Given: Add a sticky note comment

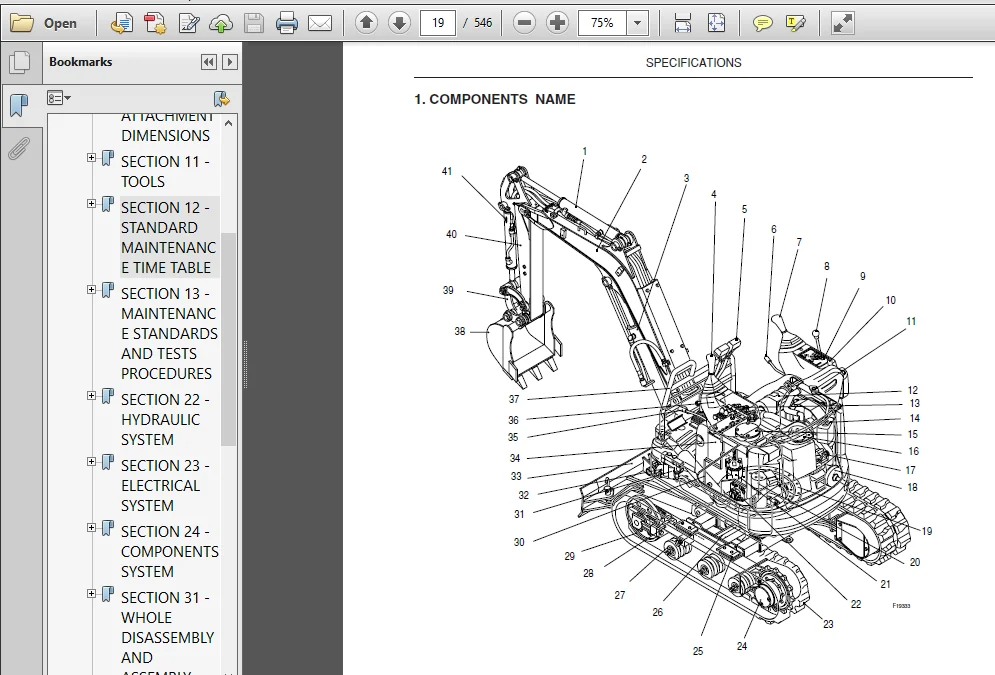Looking at the screenshot, I should pos(762,23).
